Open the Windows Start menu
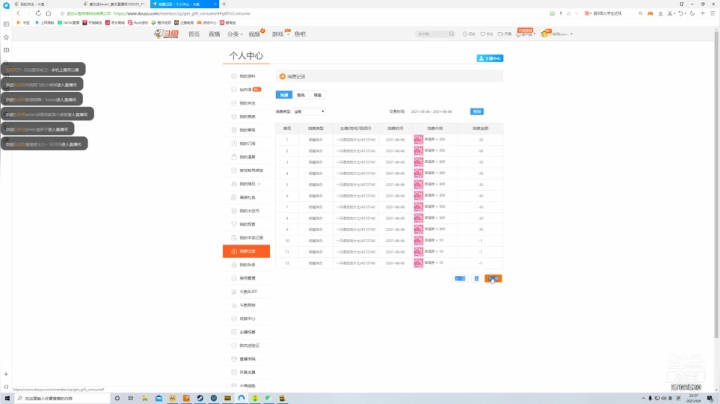Image resolution: width=720 pixels, height=404 pixels. [7, 398]
